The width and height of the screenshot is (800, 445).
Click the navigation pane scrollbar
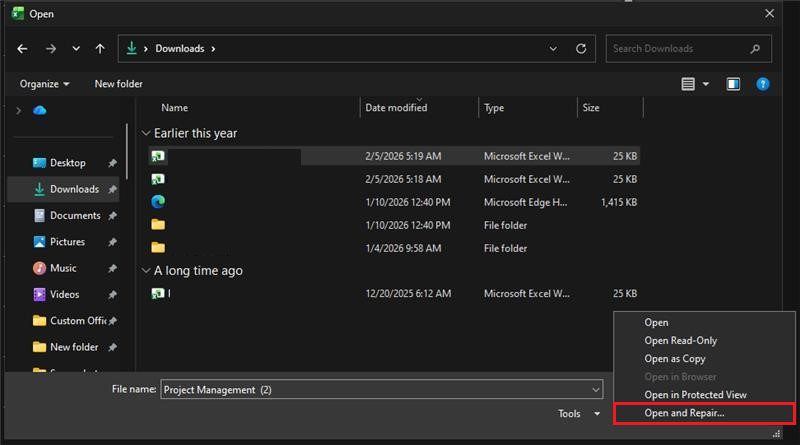point(127,152)
